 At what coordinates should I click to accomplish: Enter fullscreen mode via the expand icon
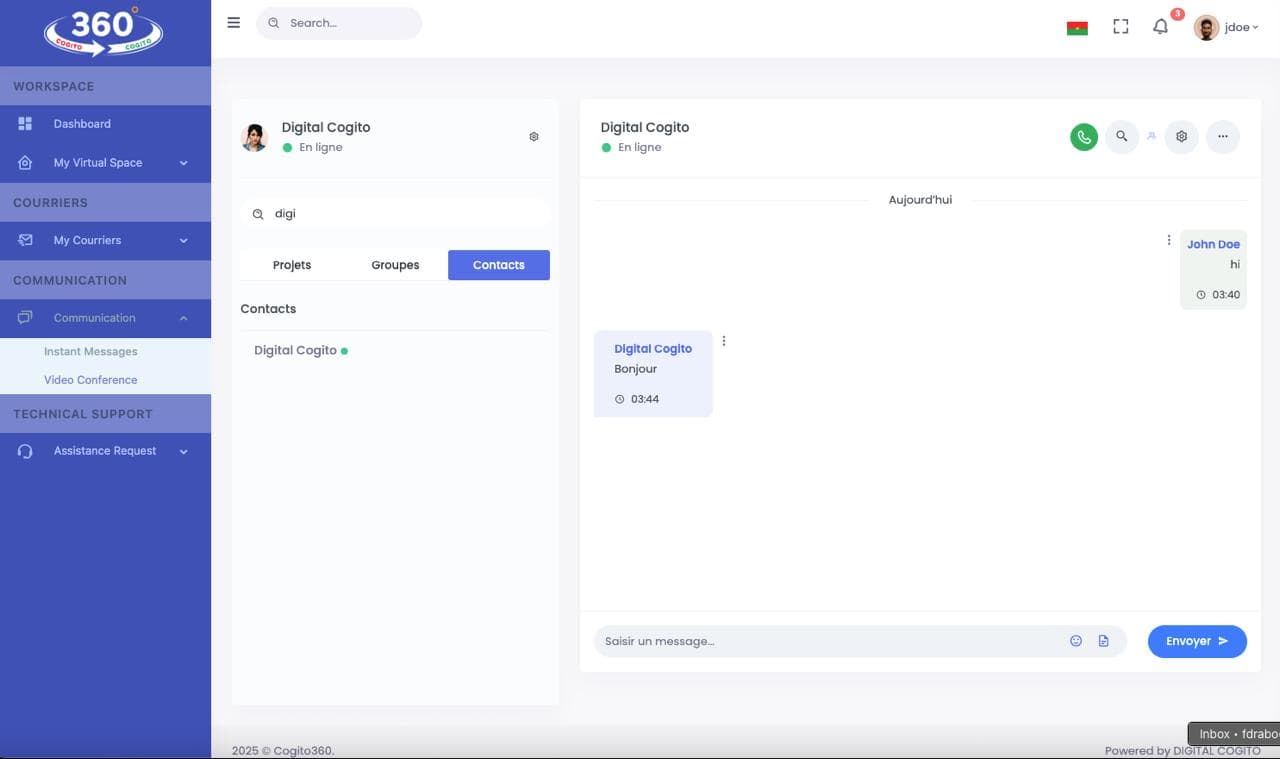[x=1120, y=26]
